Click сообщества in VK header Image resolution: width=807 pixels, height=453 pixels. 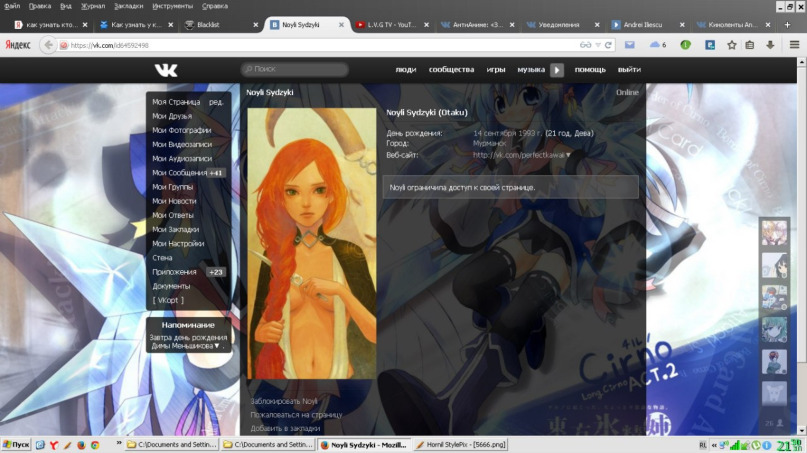click(451, 69)
